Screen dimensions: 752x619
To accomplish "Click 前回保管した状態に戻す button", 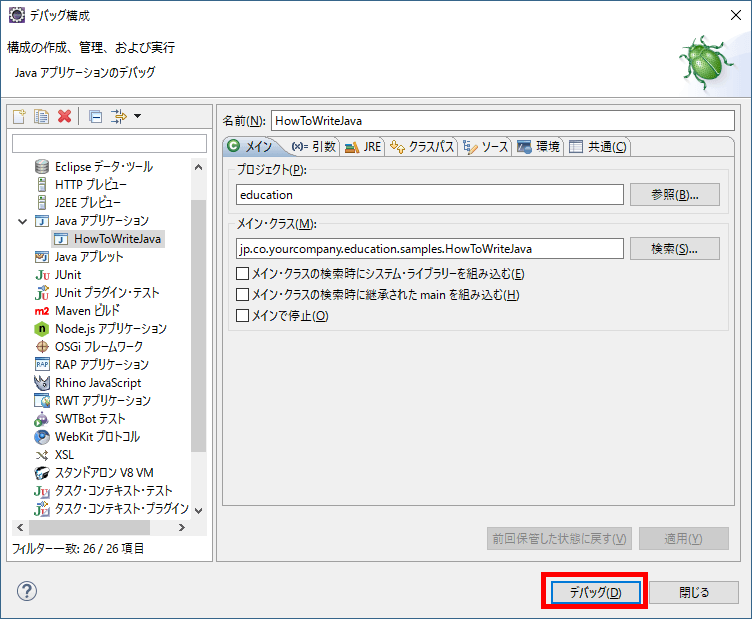I will tap(559, 538).
